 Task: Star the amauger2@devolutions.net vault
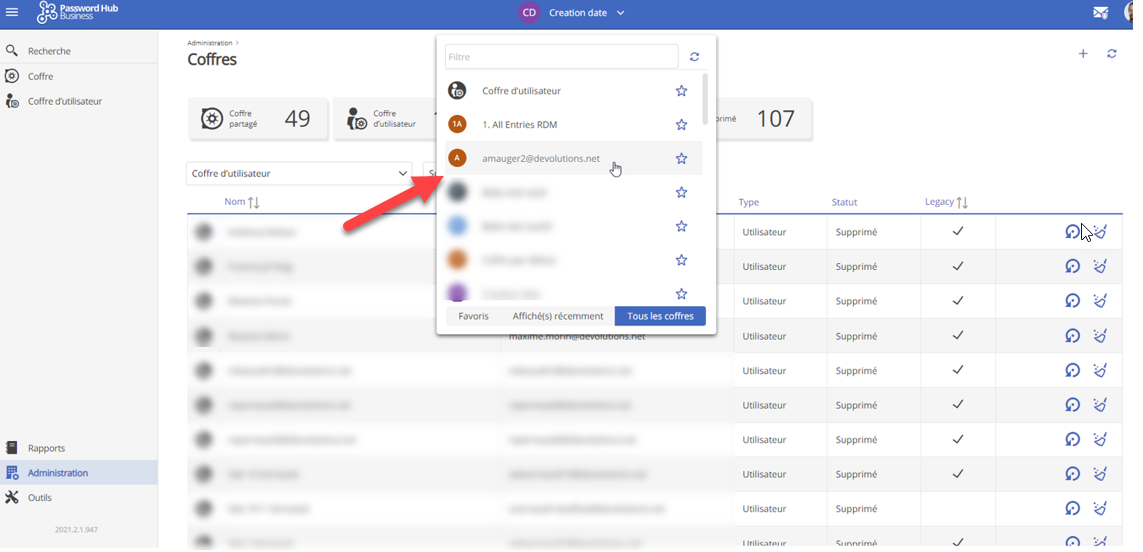tap(681, 159)
